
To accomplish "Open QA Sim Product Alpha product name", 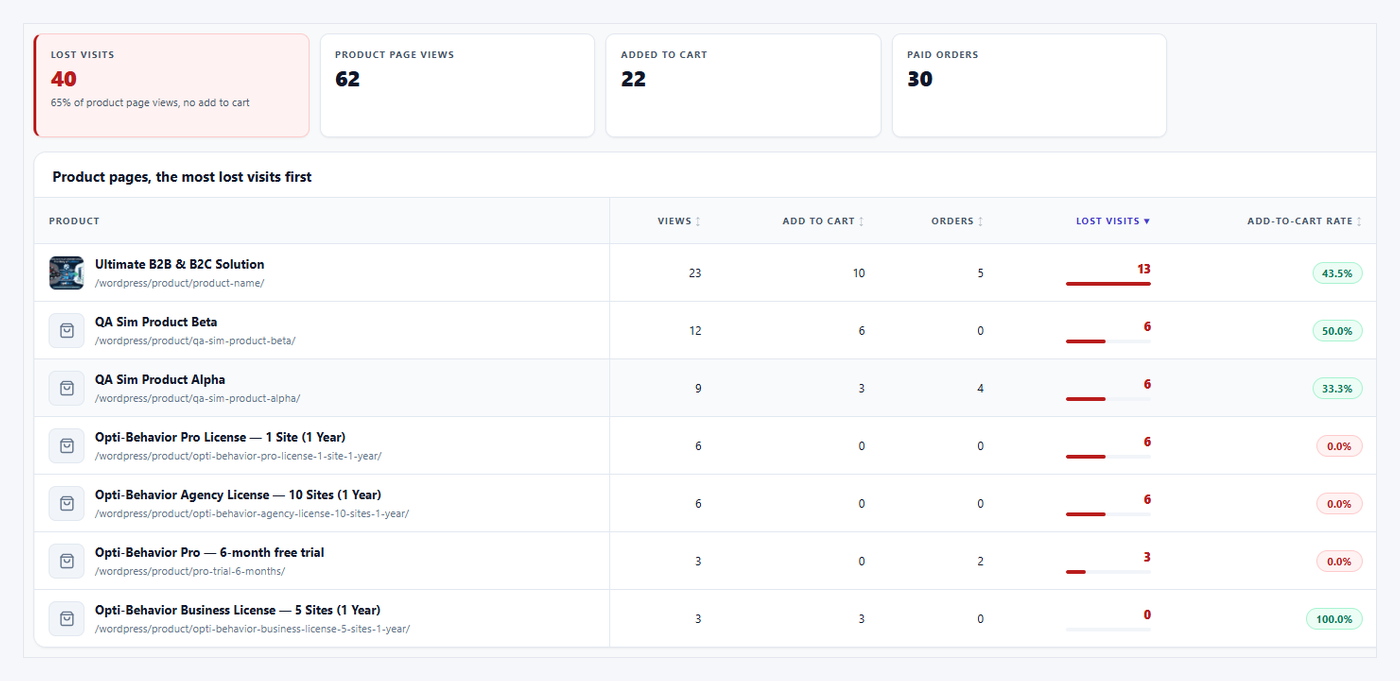I will click(160, 380).
